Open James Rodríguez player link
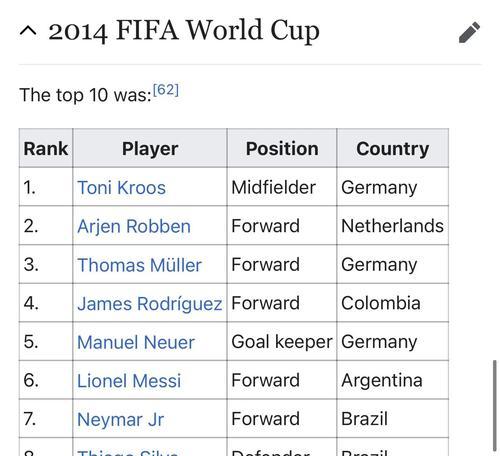 point(150,304)
